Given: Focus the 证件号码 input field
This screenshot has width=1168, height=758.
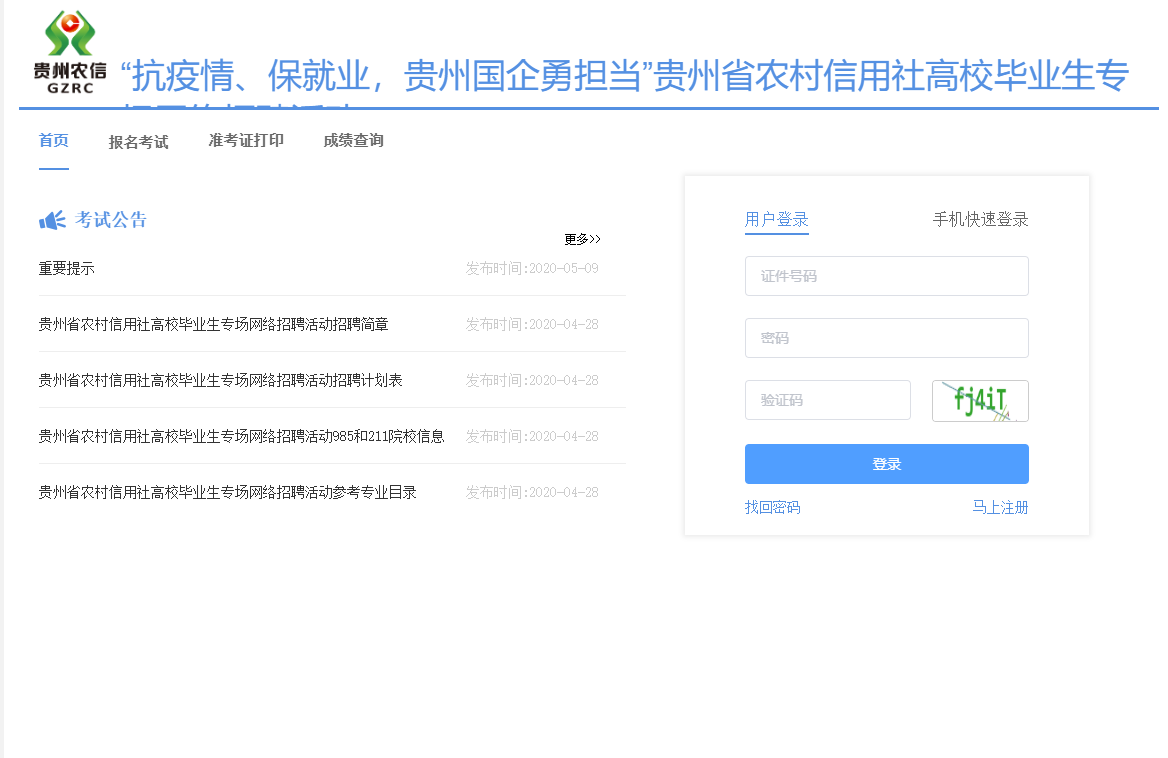Looking at the screenshot, I should tap(886, 276).
